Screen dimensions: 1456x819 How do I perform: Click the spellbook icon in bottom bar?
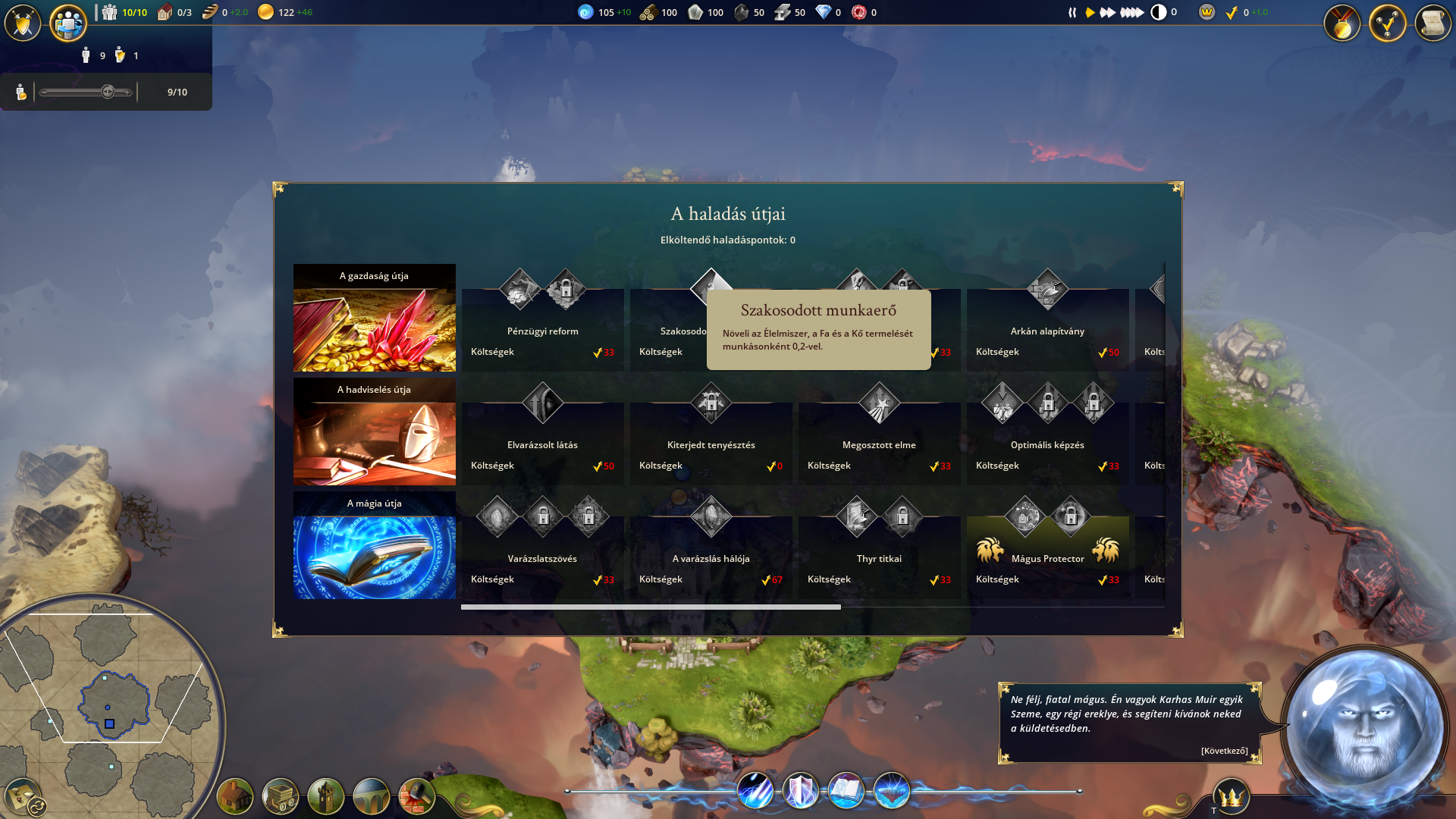coord(846,791)
